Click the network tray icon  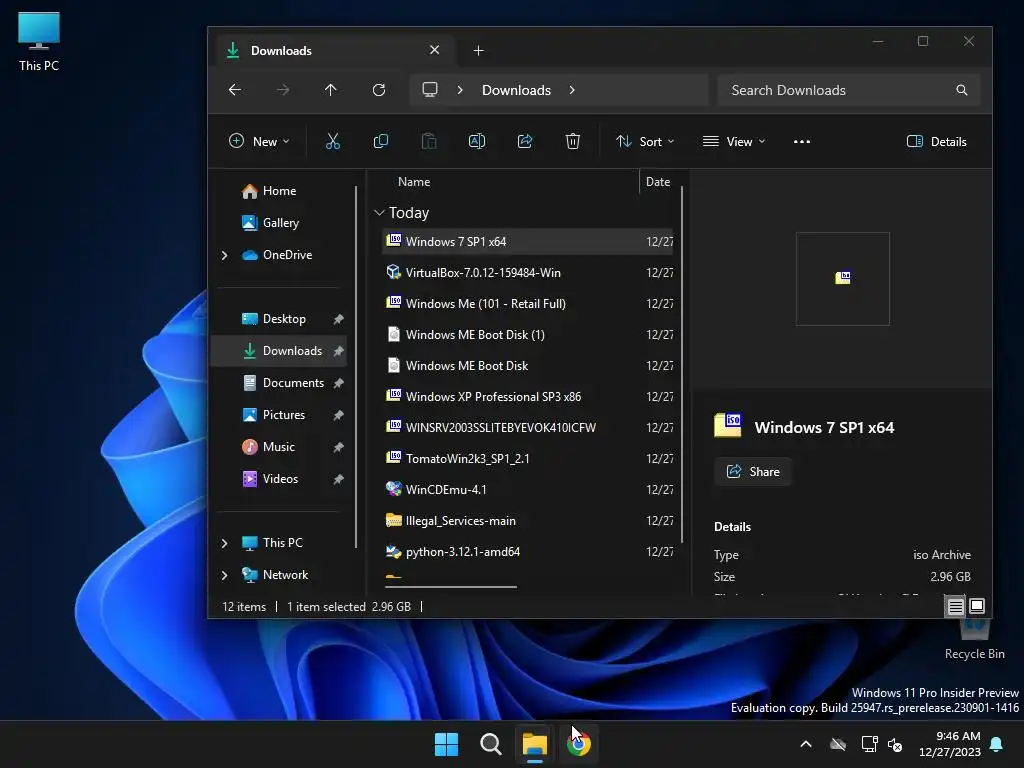(x=869, y=744)
